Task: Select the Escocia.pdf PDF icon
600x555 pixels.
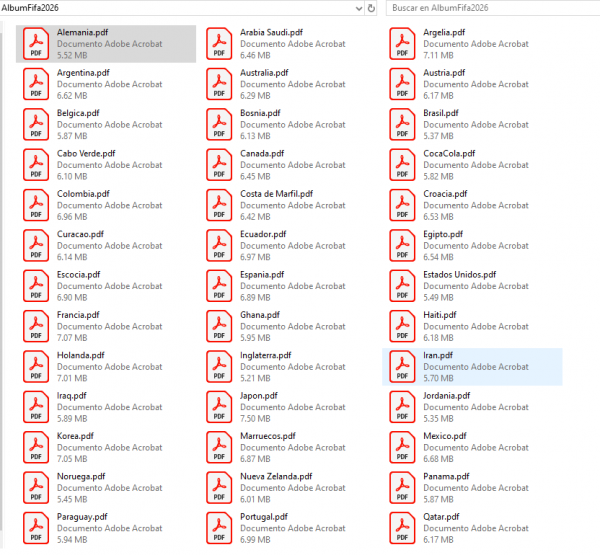Action: point(36,286)
